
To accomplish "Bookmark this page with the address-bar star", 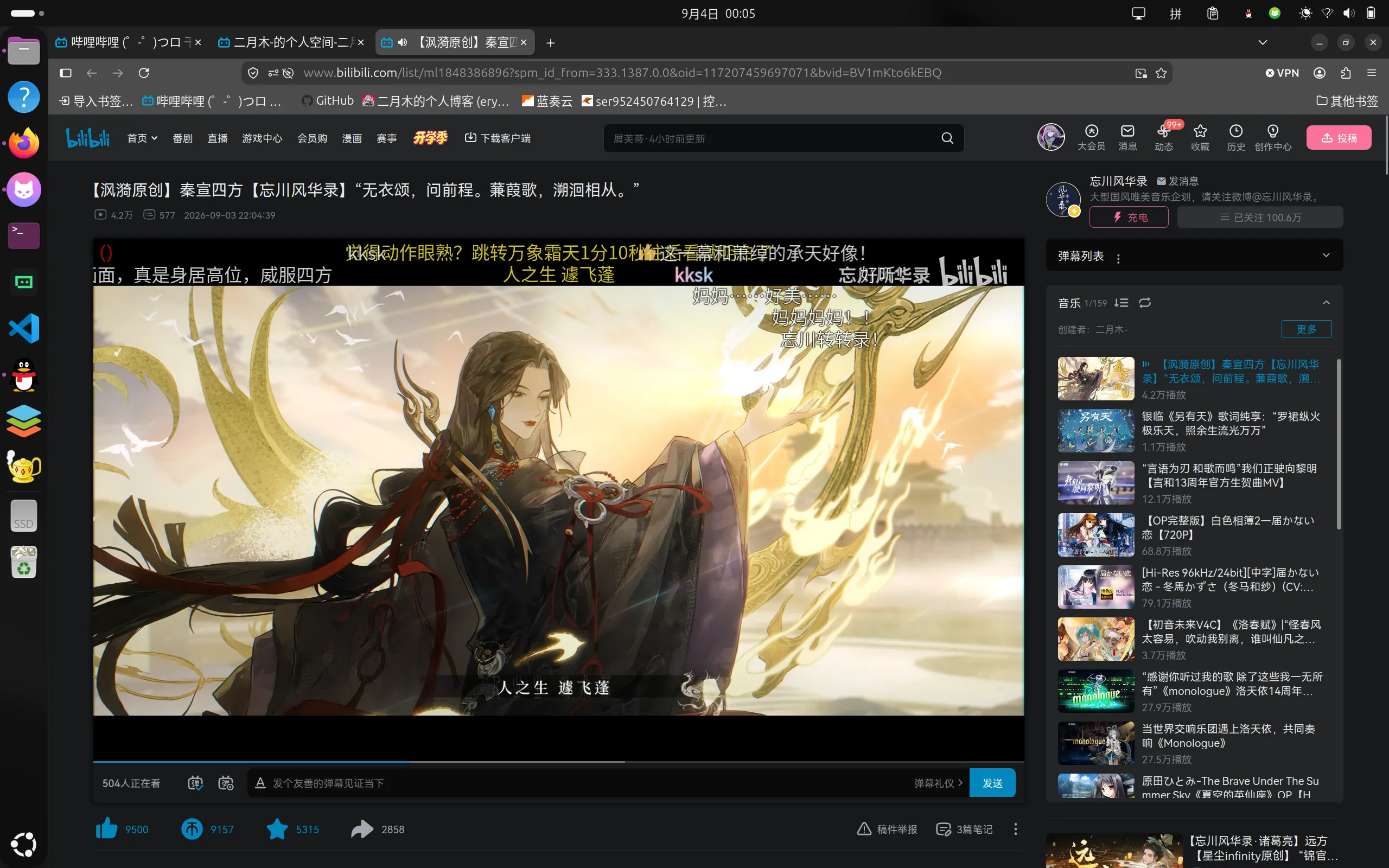I will pyautogui.click(x=1161, y=73).
